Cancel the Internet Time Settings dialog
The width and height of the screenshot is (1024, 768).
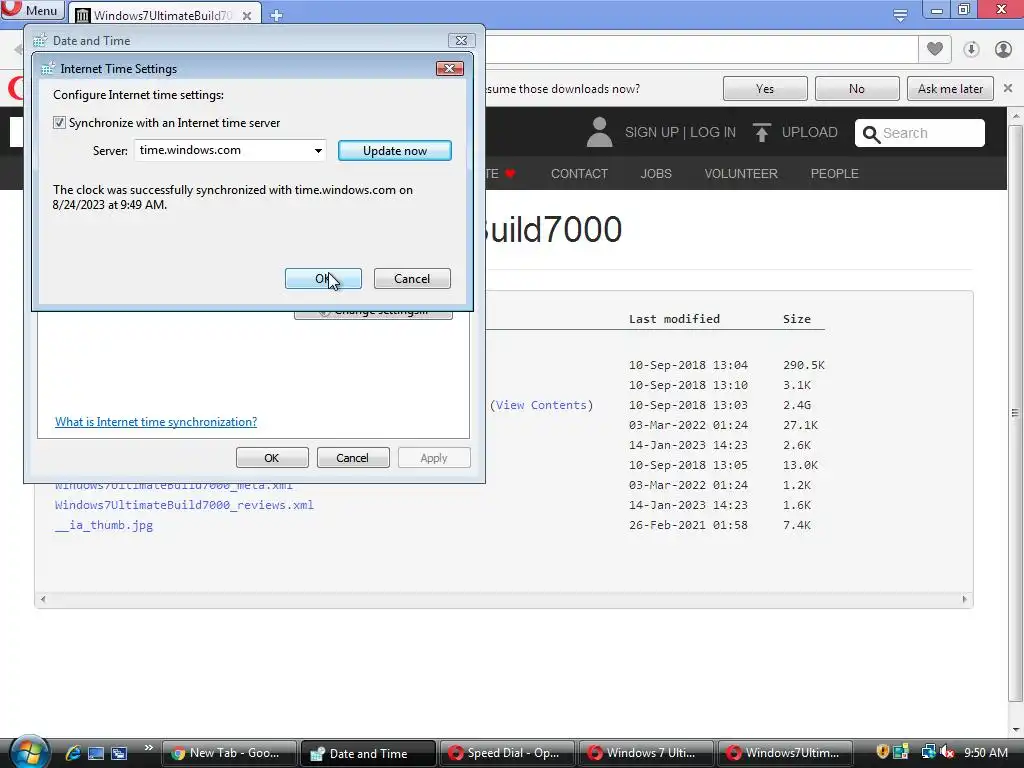[x=412, y=279]
